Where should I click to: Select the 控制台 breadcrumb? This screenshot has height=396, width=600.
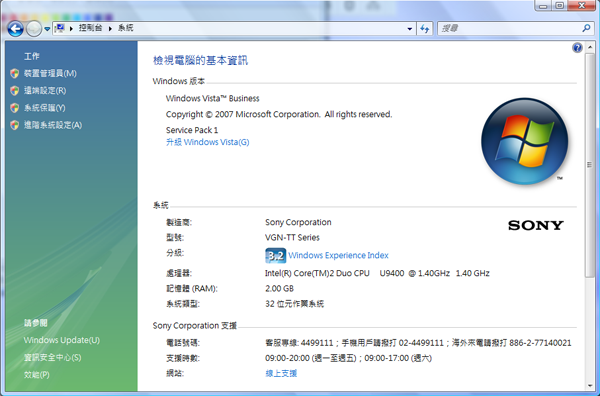[90, 28]
